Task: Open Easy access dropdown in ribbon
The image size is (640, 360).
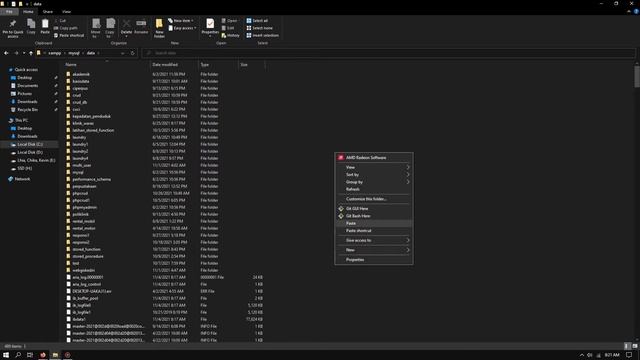Action: [182, 28]
